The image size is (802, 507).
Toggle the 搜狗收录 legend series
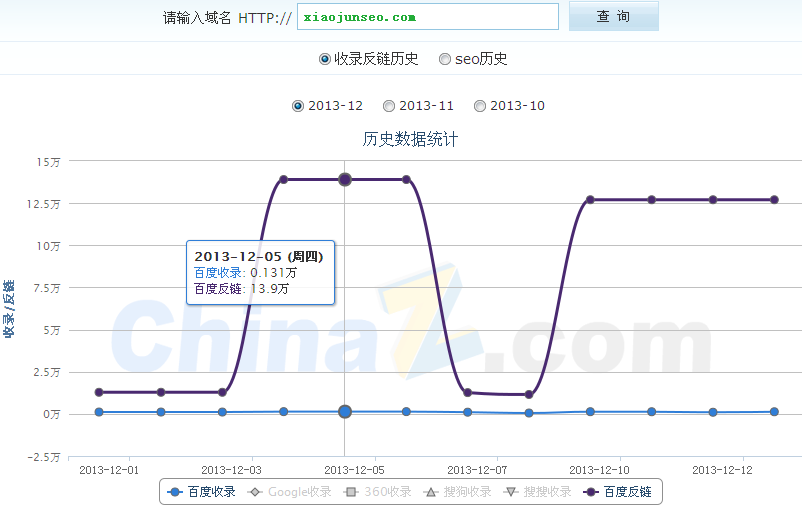tap(457, 492)
